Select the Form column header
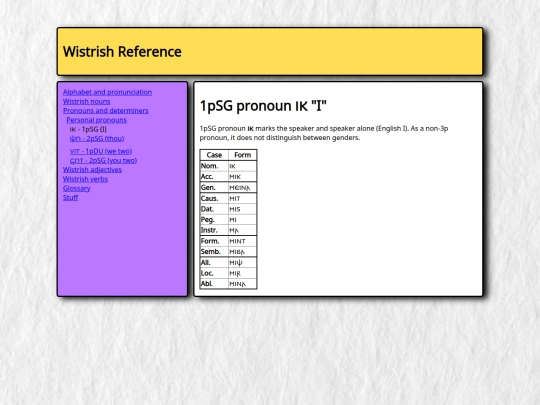Screen dimensions: 540x405 tap(242, 155)
